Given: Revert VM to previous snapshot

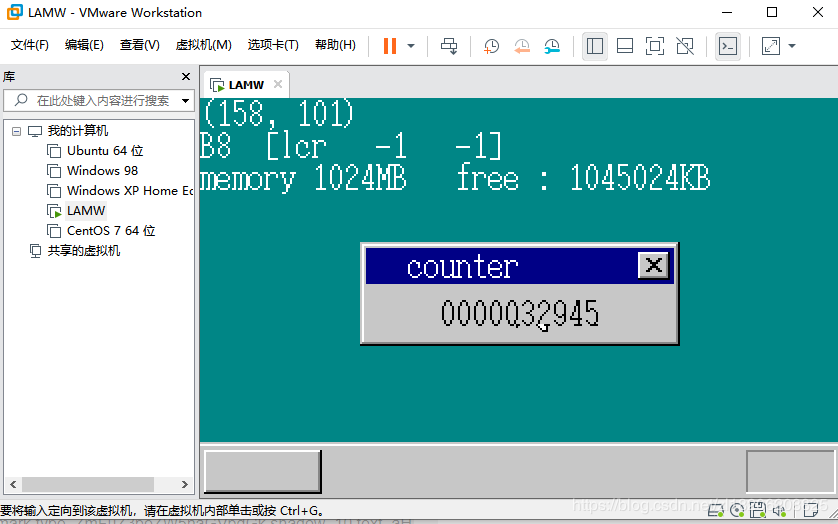Looking at the screenshot, I should (x=522, y=46).
